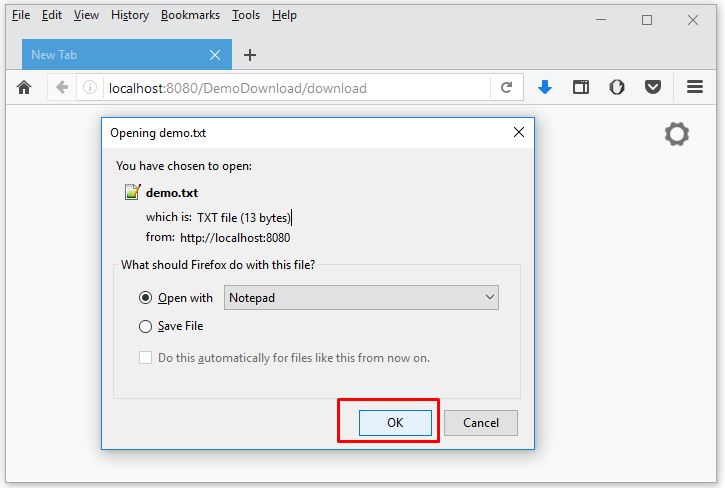Close the Firefox window
The height and width of the screenshot is (488, 725).
point(693,20)
